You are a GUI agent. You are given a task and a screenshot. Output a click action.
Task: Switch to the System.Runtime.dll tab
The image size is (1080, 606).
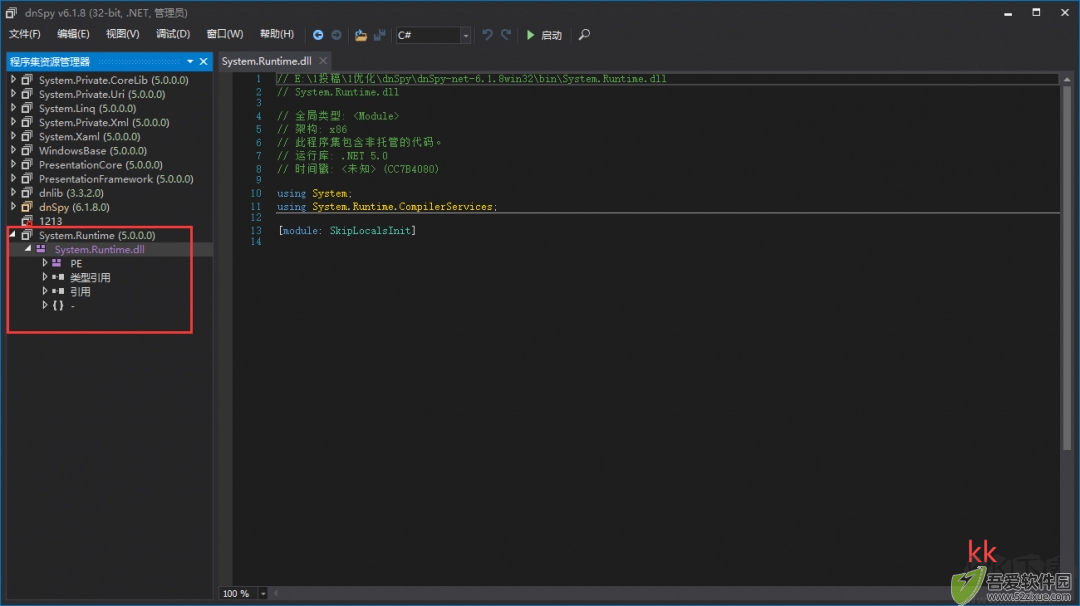pyautogui.click(x=267, y=61)
